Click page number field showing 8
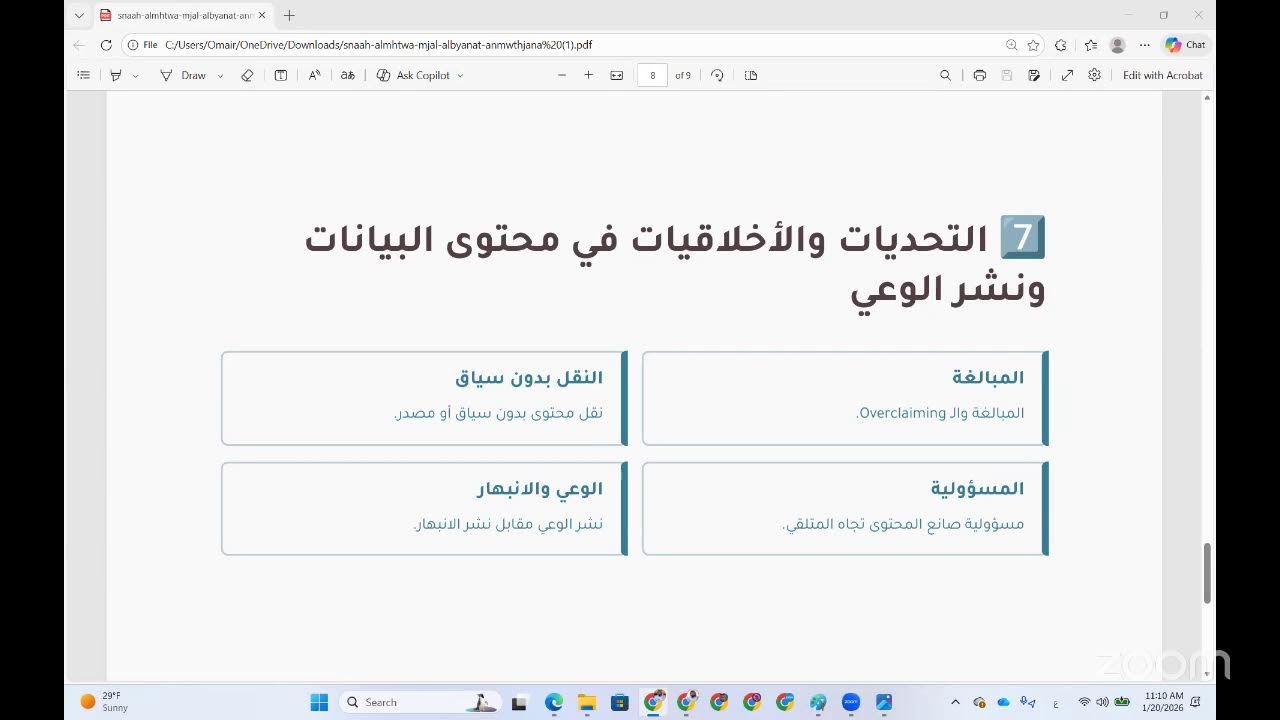1280x720 pixels. tap(652, 75)
